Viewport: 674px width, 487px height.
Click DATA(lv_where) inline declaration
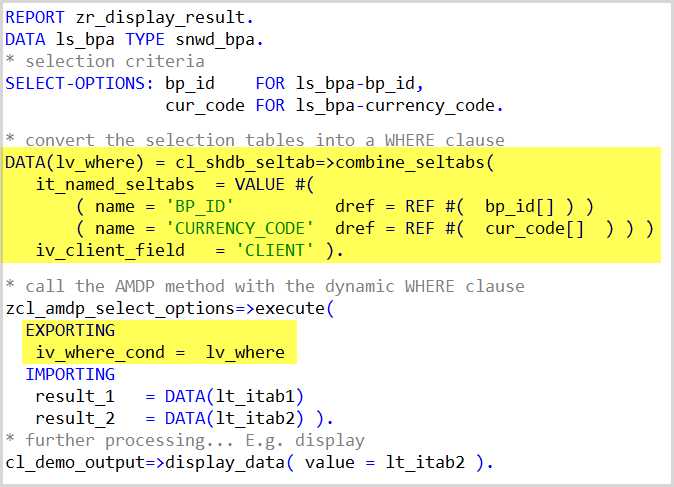tap(74, 163)
